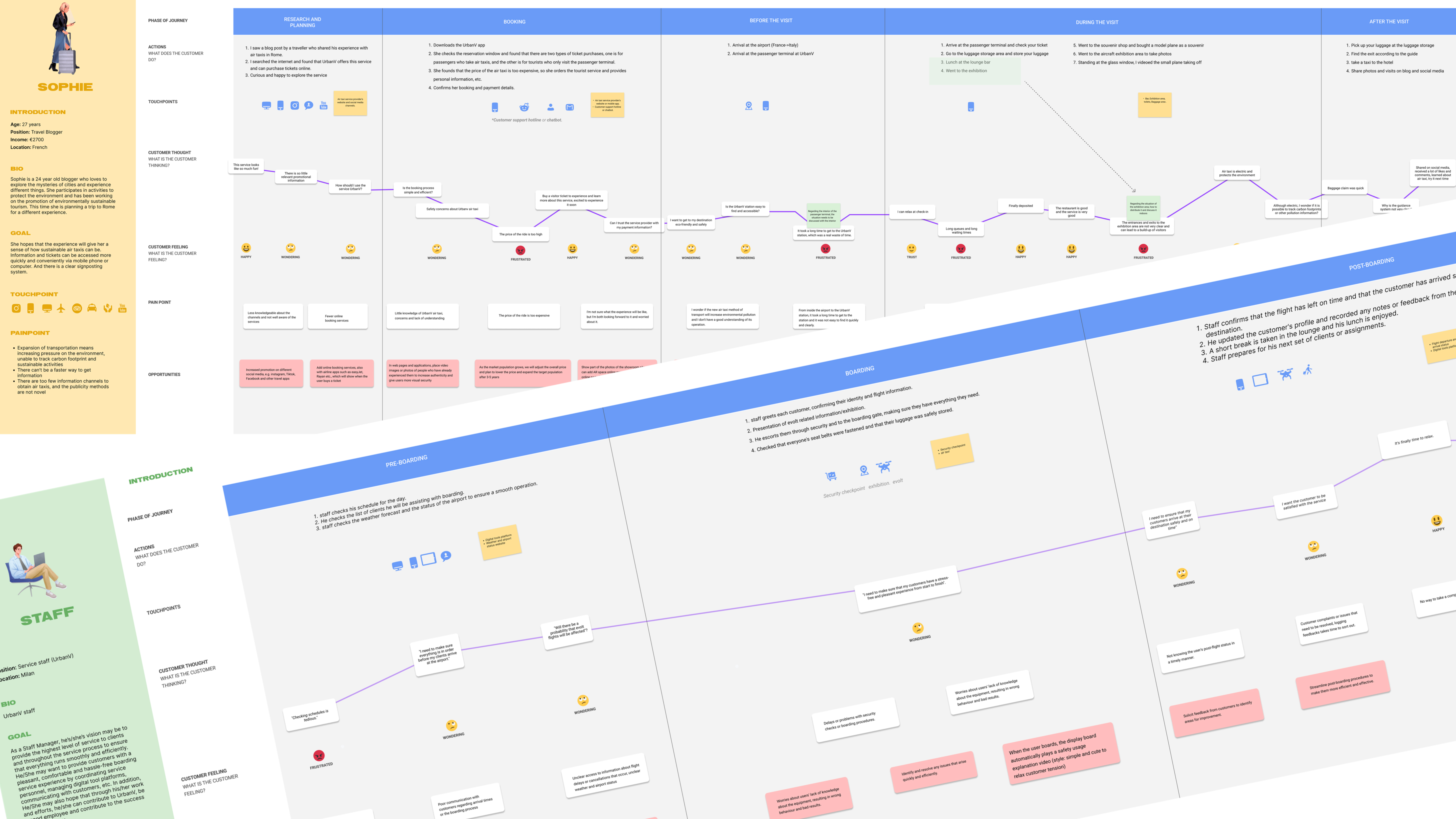Click the blue drone icon under Boarding
This screenshot has height=819, width=1456.
tap(883, 467)
